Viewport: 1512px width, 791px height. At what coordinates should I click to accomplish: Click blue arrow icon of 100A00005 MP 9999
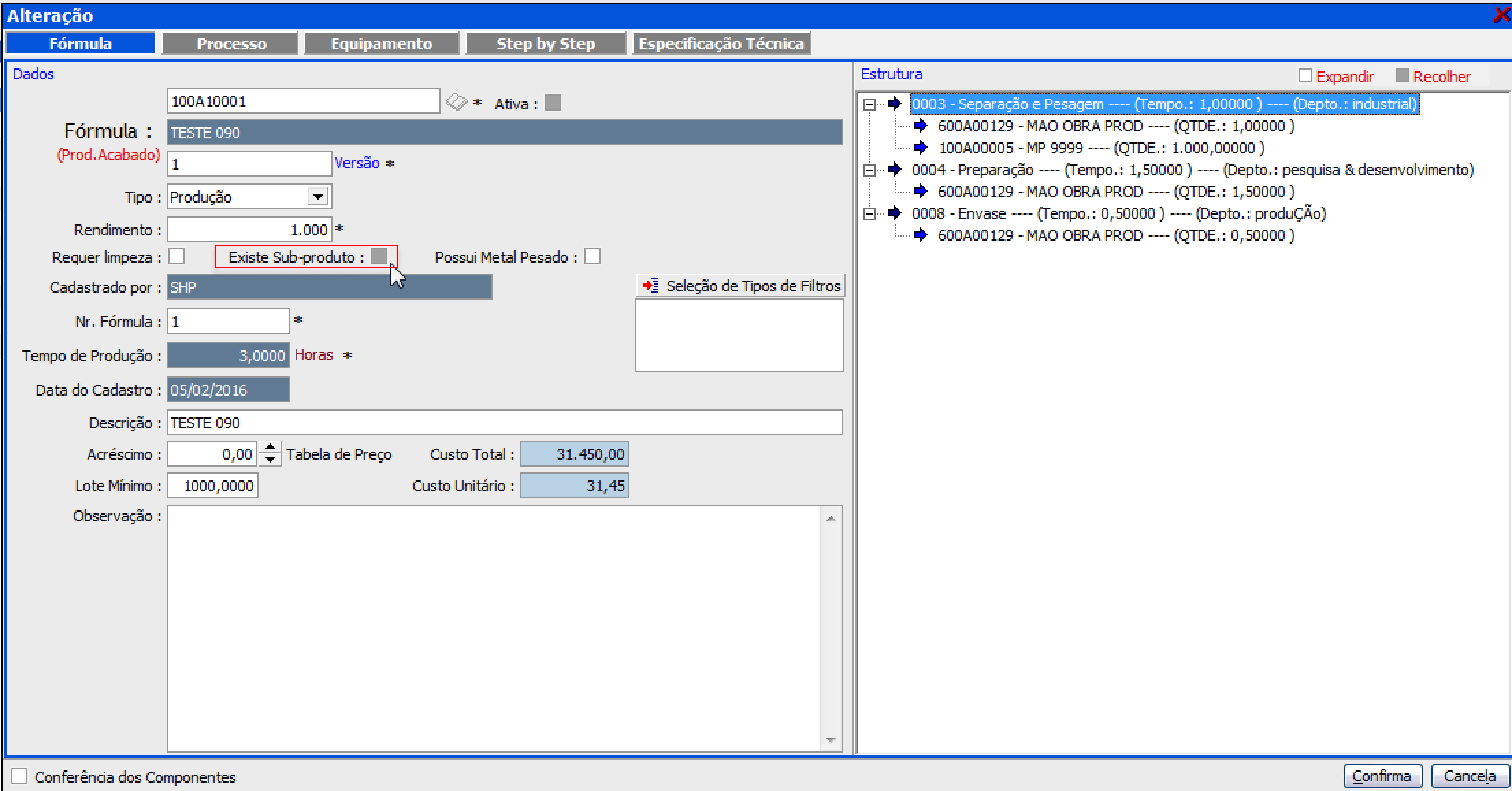(921, 148)
